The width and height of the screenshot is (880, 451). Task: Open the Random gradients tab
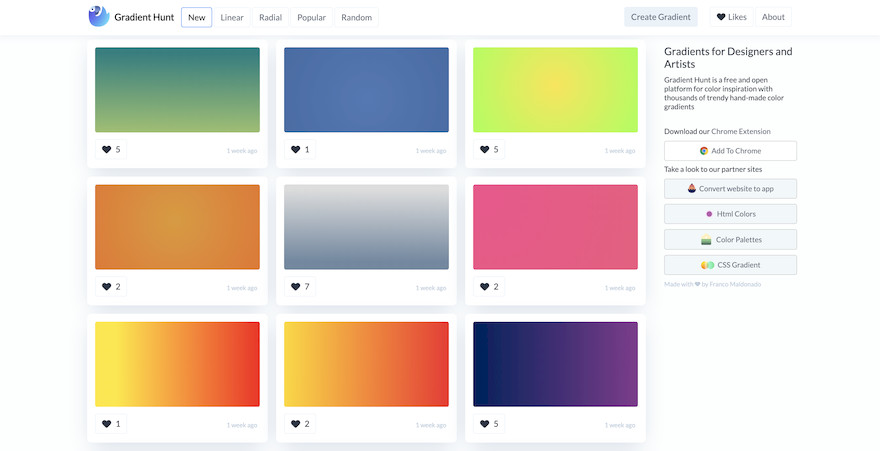356,17
